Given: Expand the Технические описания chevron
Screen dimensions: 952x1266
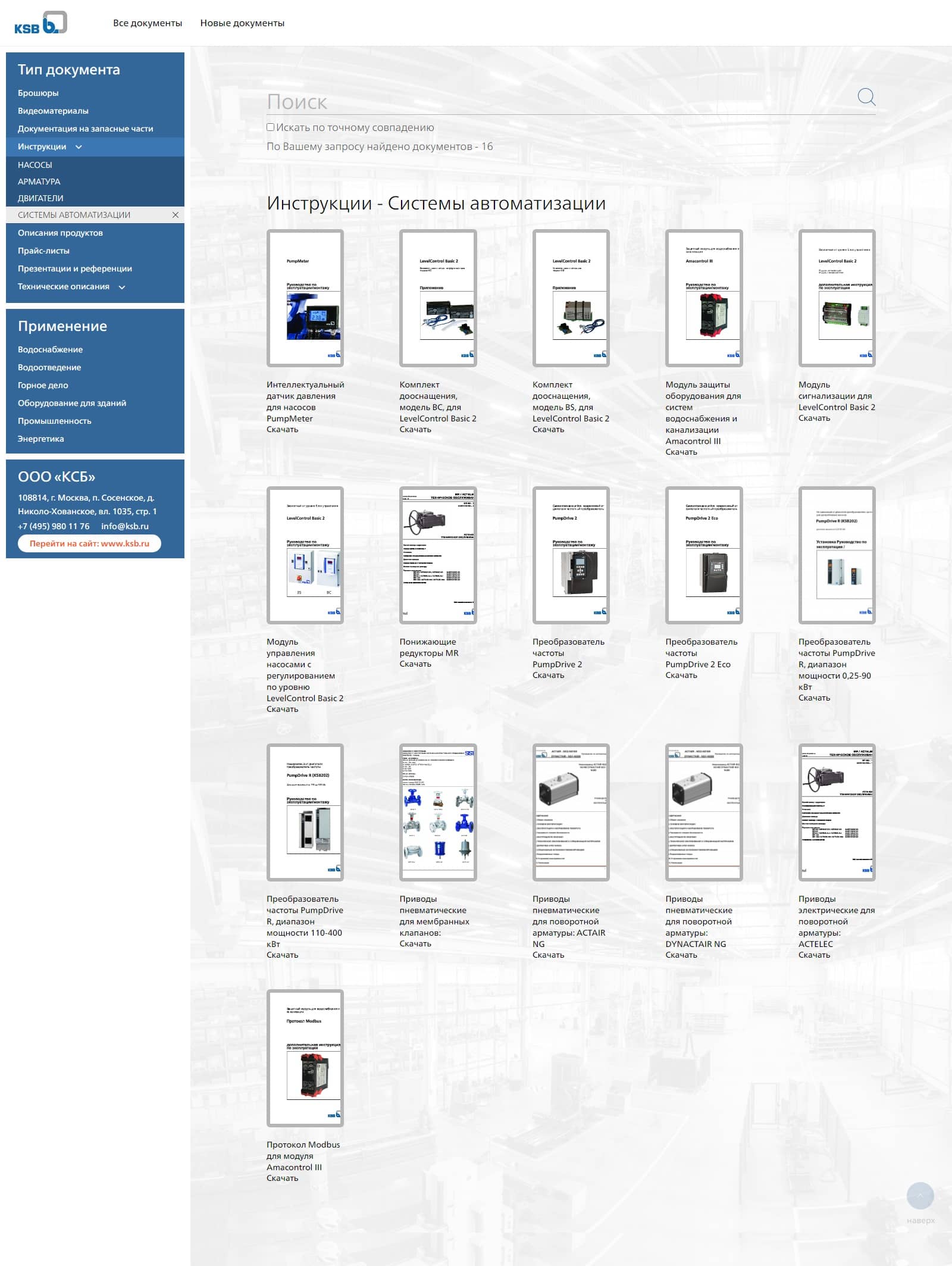Looking at the screenshot, I should [122, 287].
